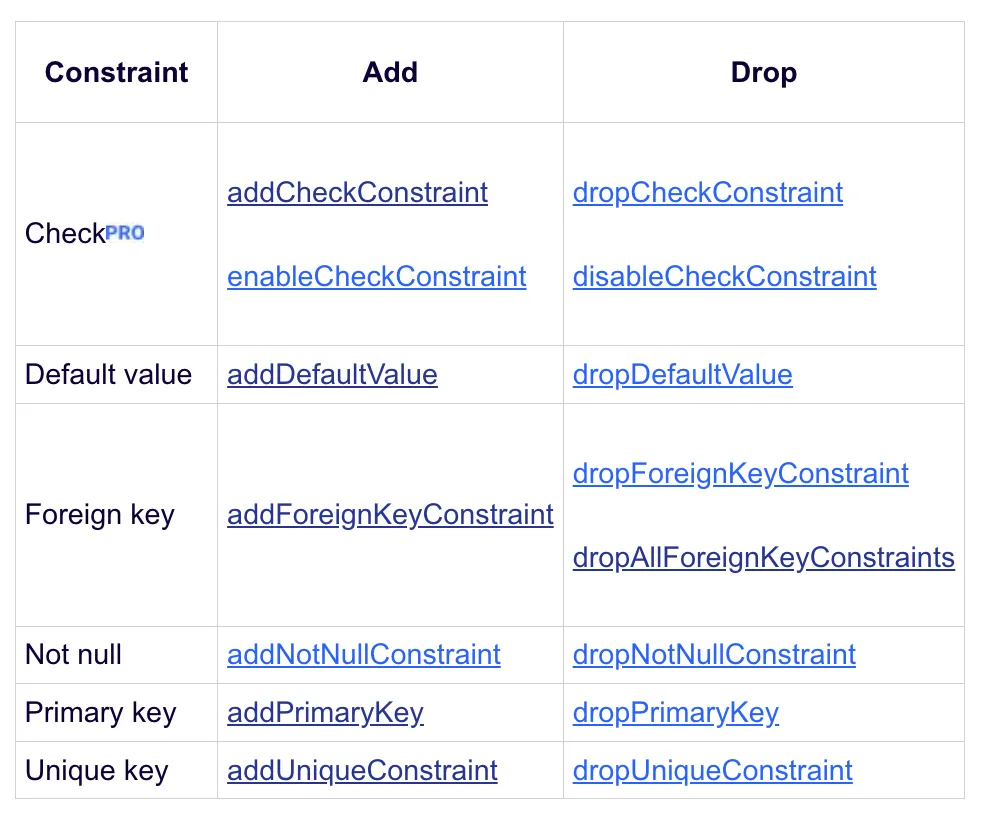Image resolution: width=982 pixels, height=814 pixels.
Task: Click the addNotNullConstraint link
Action: [x=364, y=655]
